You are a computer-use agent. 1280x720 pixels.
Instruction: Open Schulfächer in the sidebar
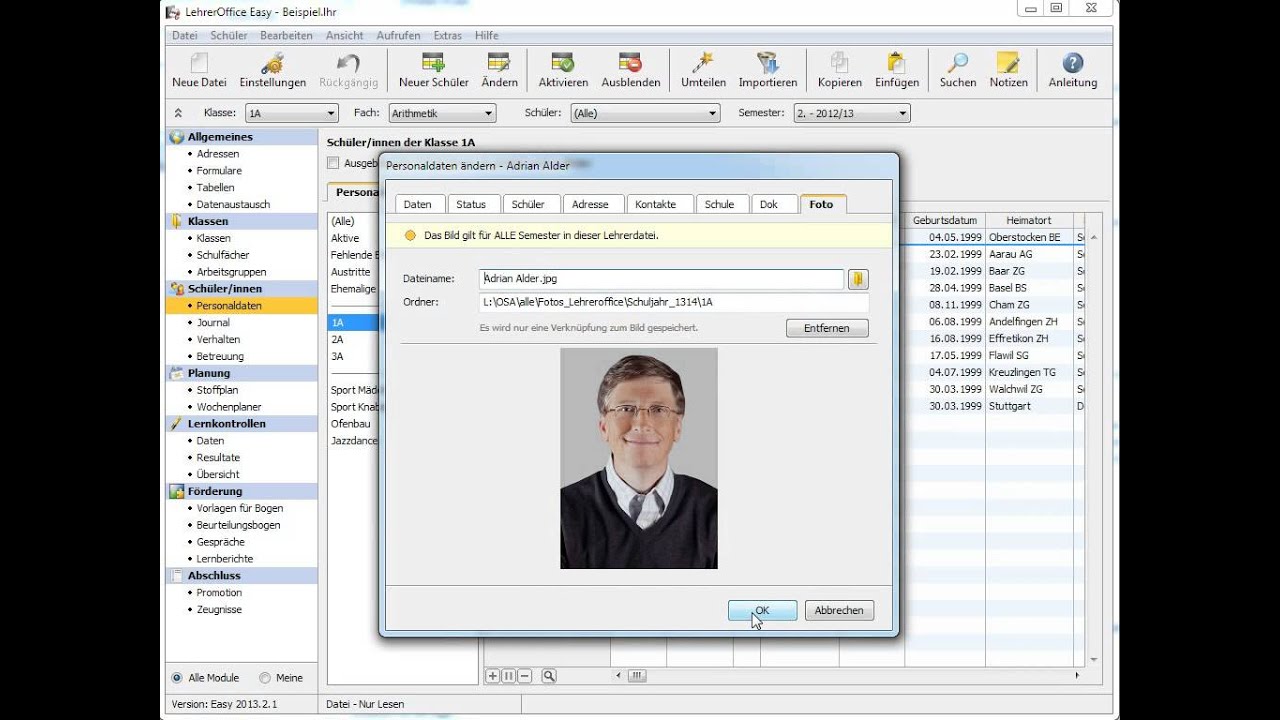[223, 255]
